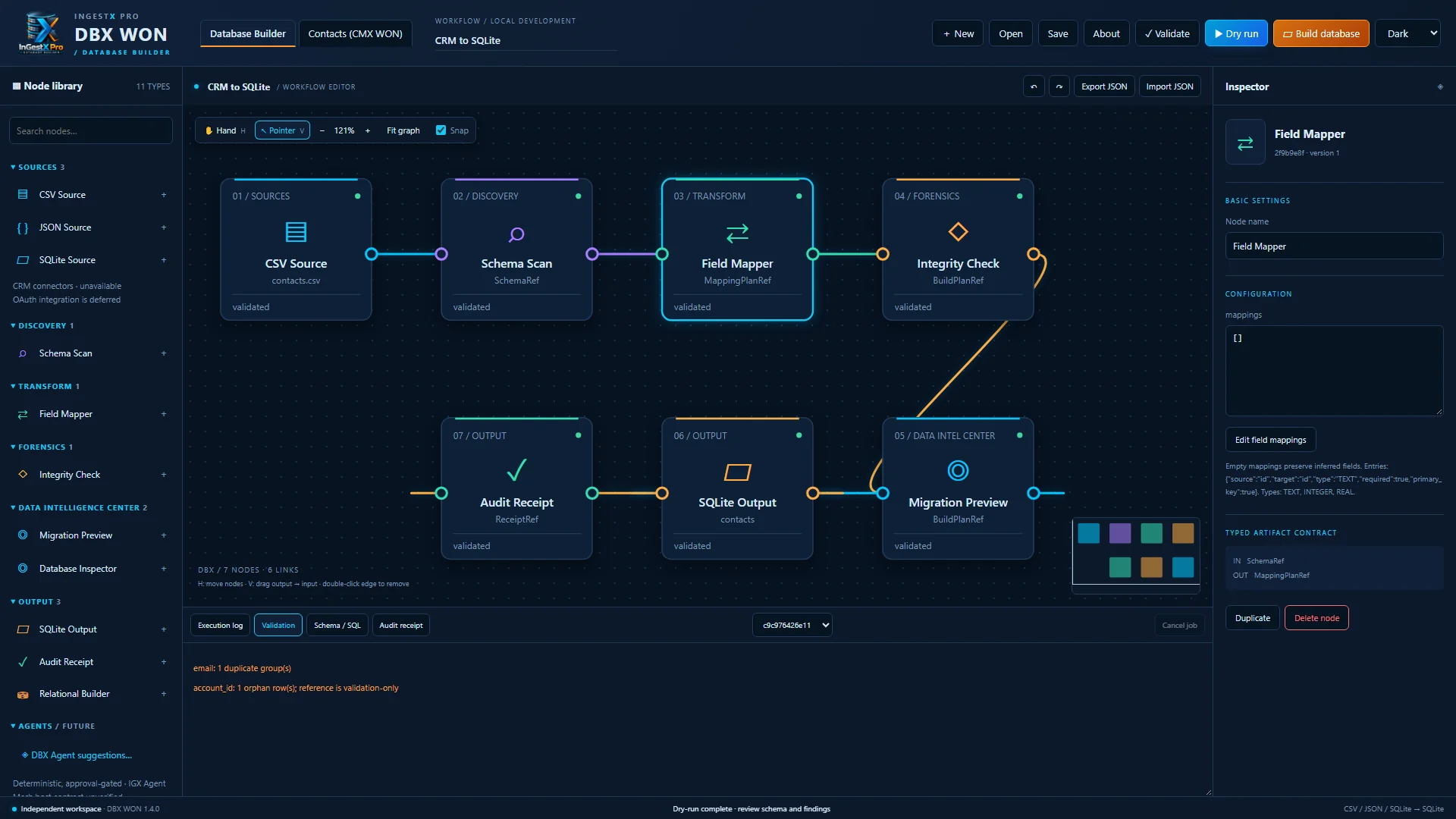Click the undo arrow icon in workflow editor
Image resolution: width=1456 pixels, height=819 pixels.
pos(1034,86)
